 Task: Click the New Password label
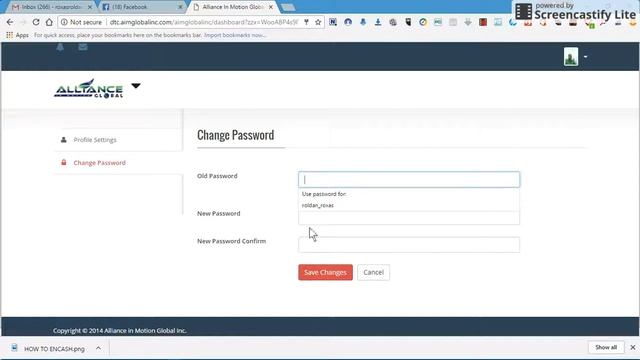tap(218, 213)
